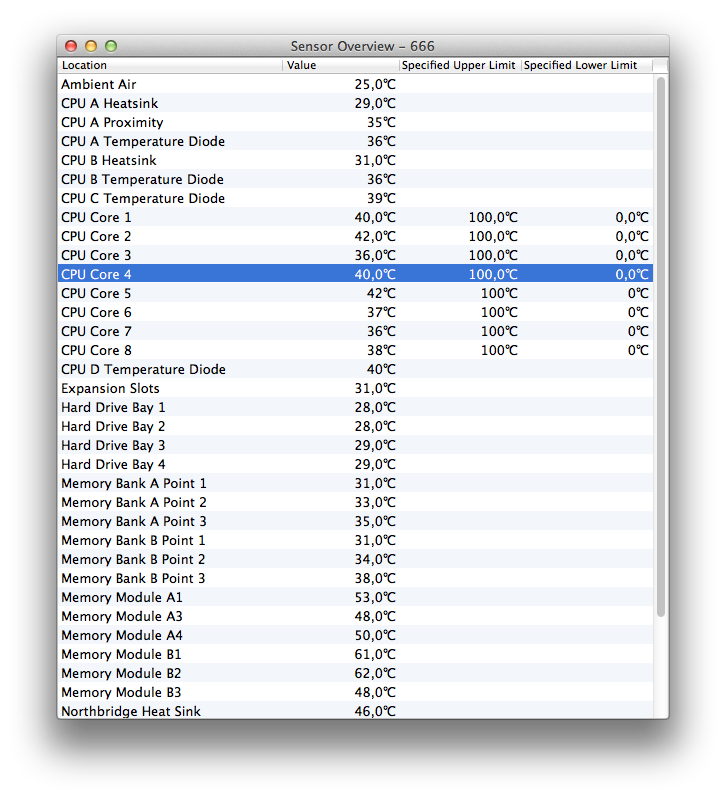Select the CPU C Temperature Diode row

click(x=355, y=198)
